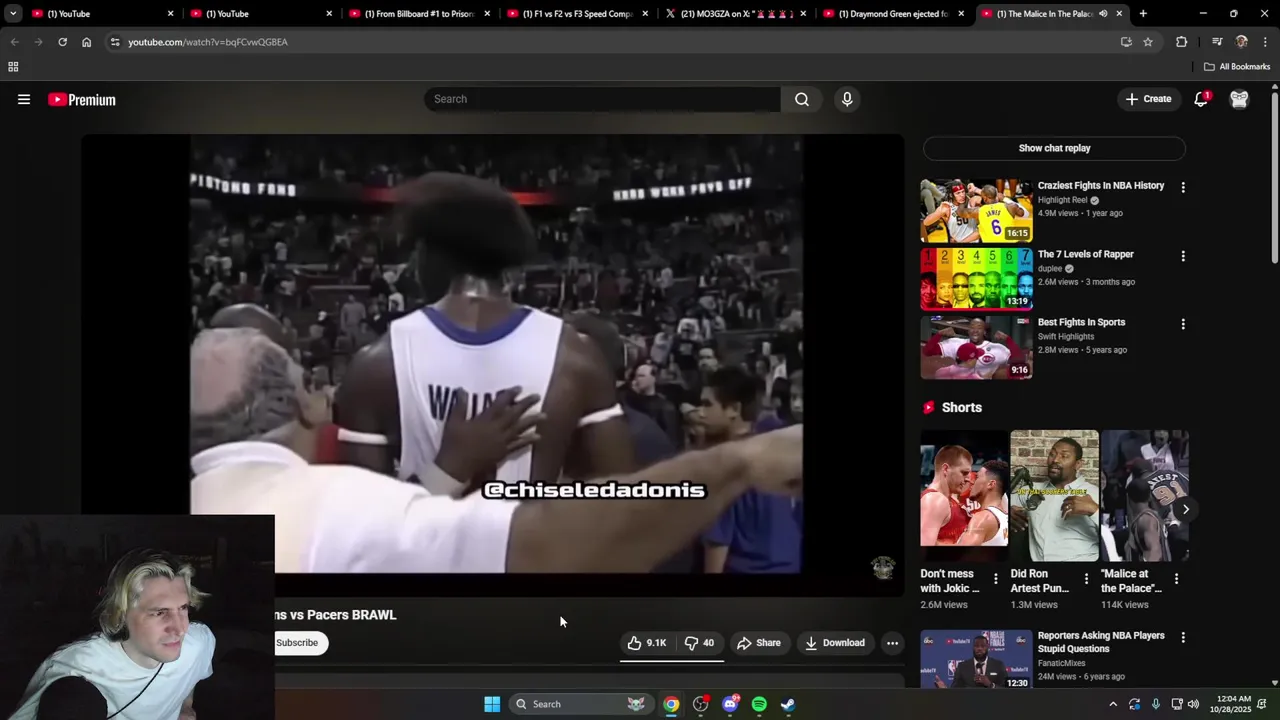This screenshot has width=1280, height=720.
Task: Click the Chrome address bar URL
Action: (208, 42)
